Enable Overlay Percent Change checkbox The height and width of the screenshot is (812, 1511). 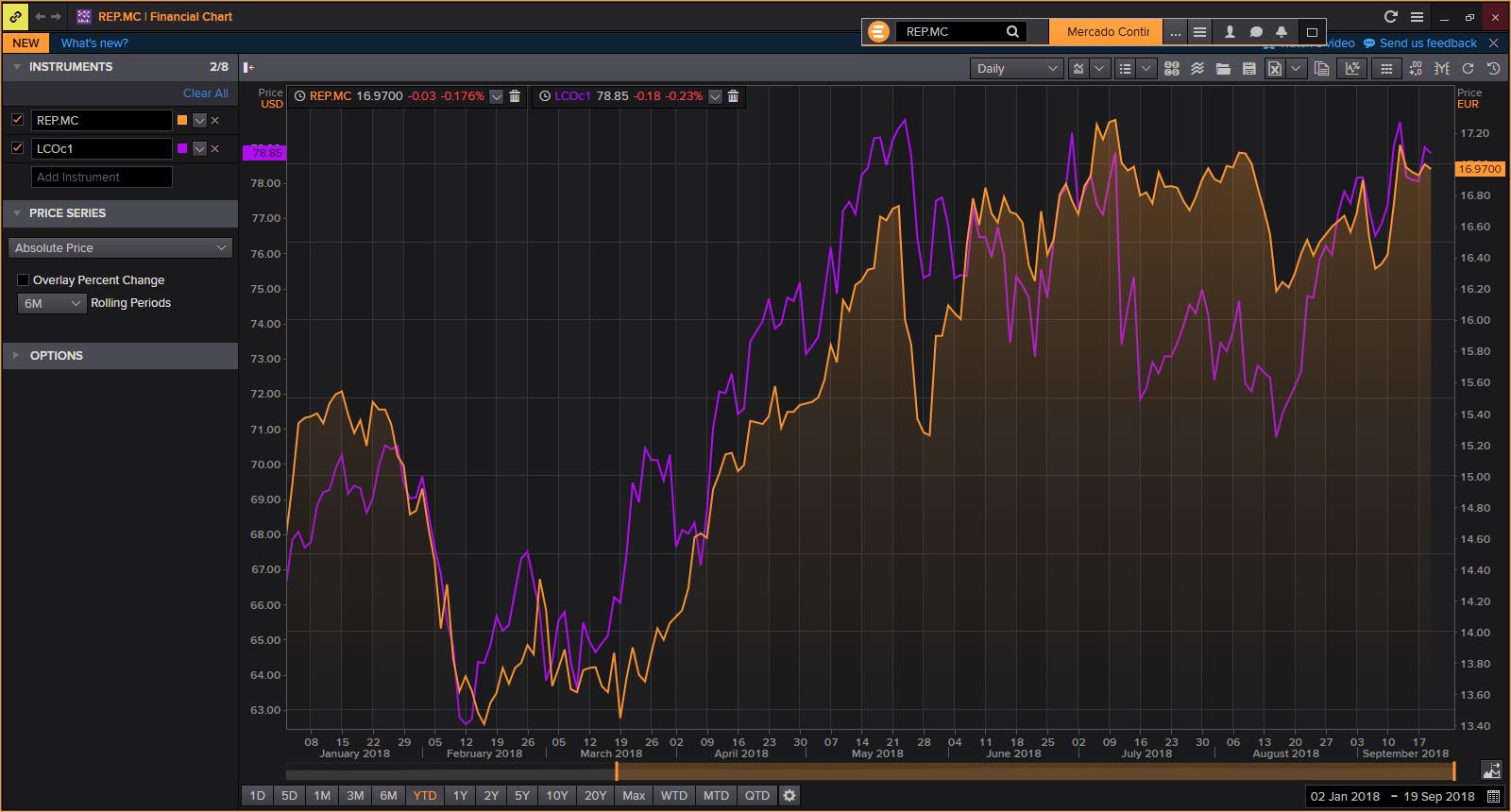24,280
